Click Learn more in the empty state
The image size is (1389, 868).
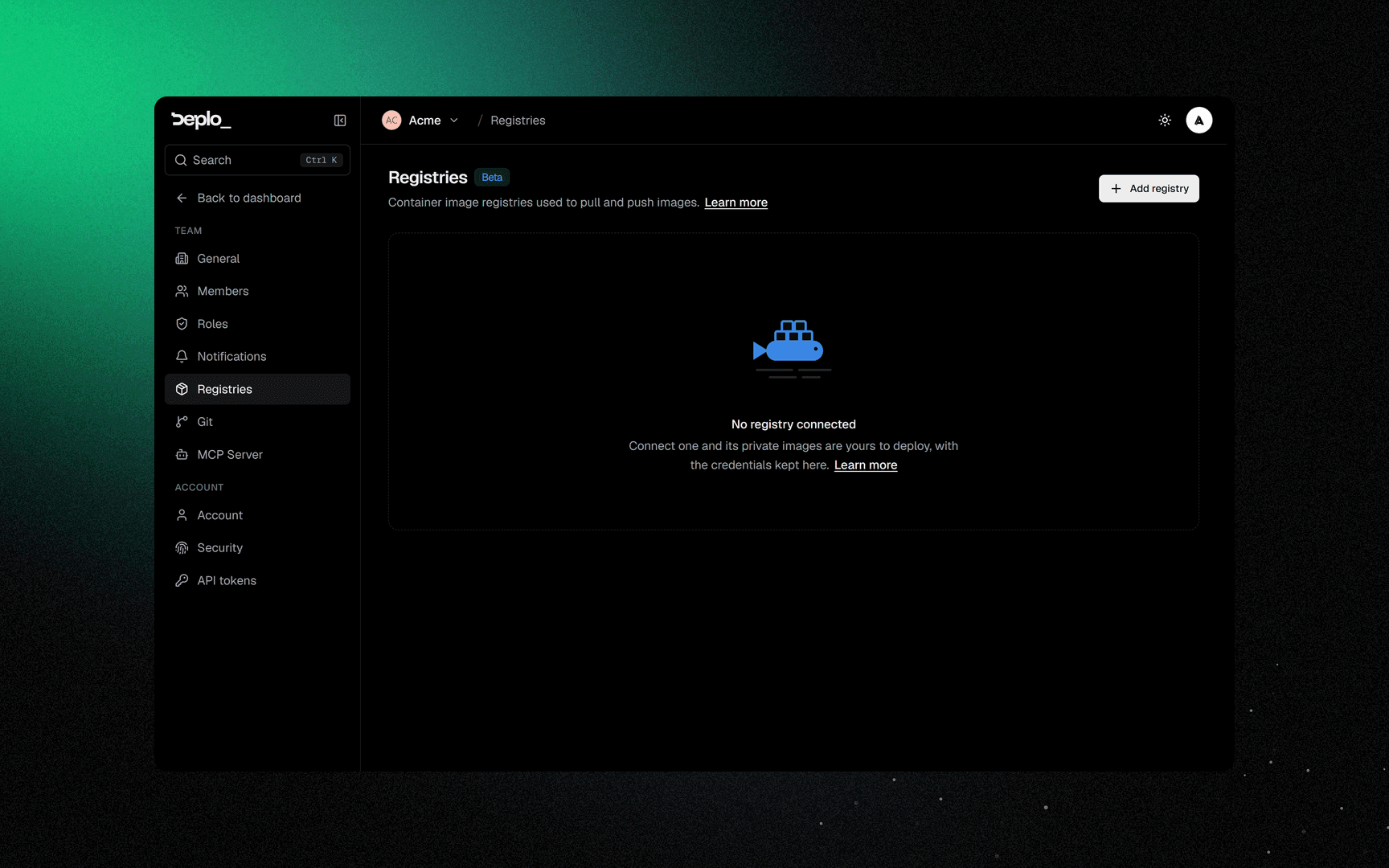click(x=866, y=465)
